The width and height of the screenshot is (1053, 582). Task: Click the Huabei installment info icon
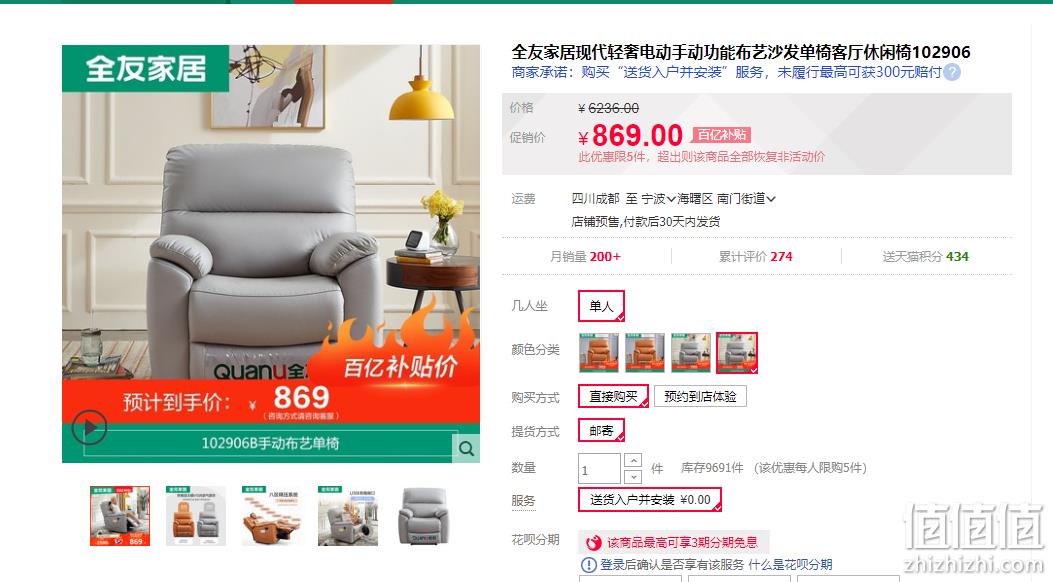[588, 565]
